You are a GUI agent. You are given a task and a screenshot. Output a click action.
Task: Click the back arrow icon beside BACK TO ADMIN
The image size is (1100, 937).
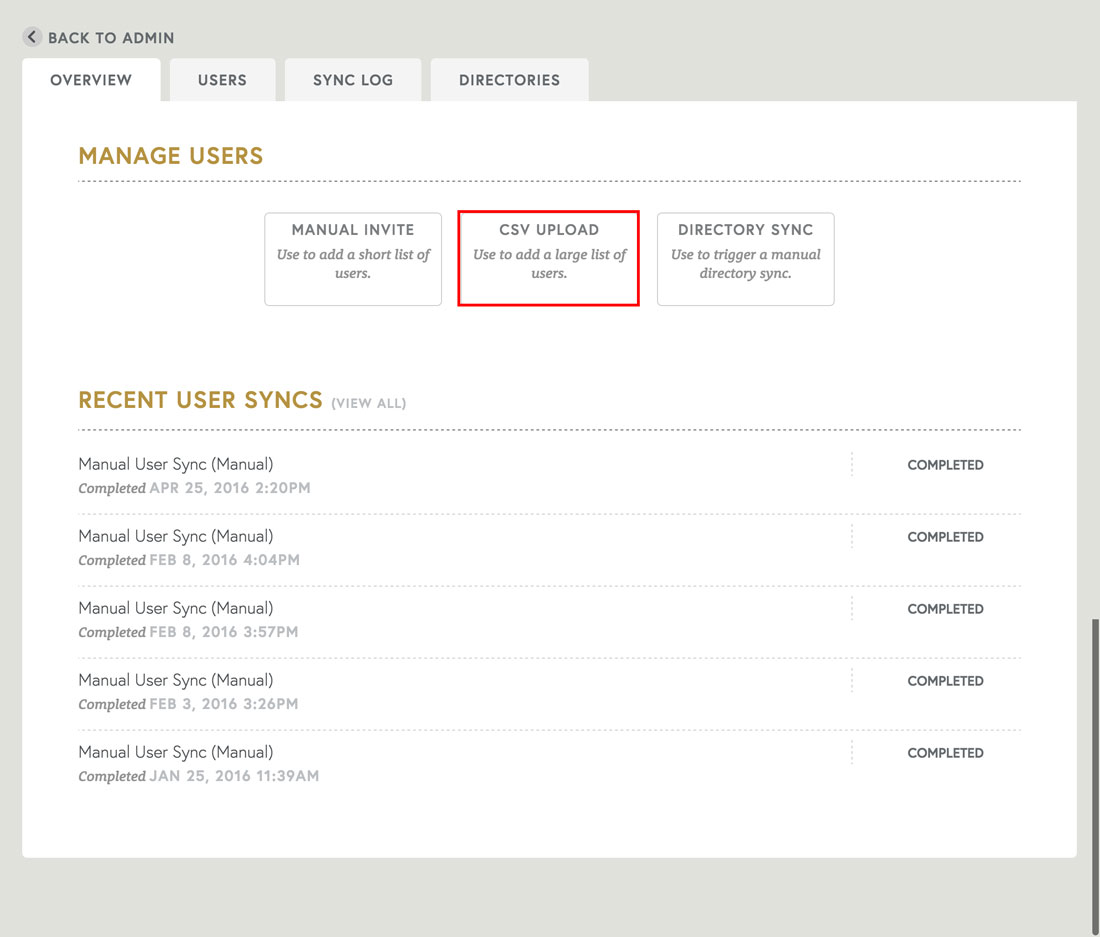point(32,37)
